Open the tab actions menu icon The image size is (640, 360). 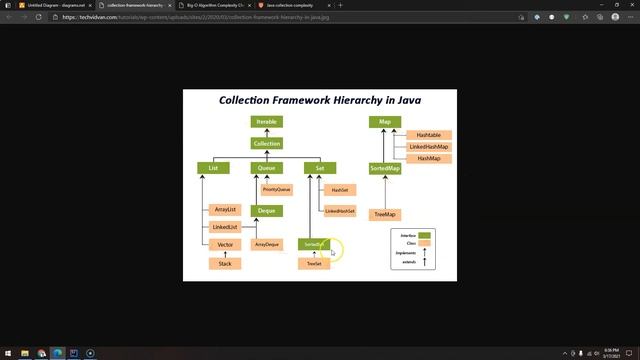click(8, 5)
